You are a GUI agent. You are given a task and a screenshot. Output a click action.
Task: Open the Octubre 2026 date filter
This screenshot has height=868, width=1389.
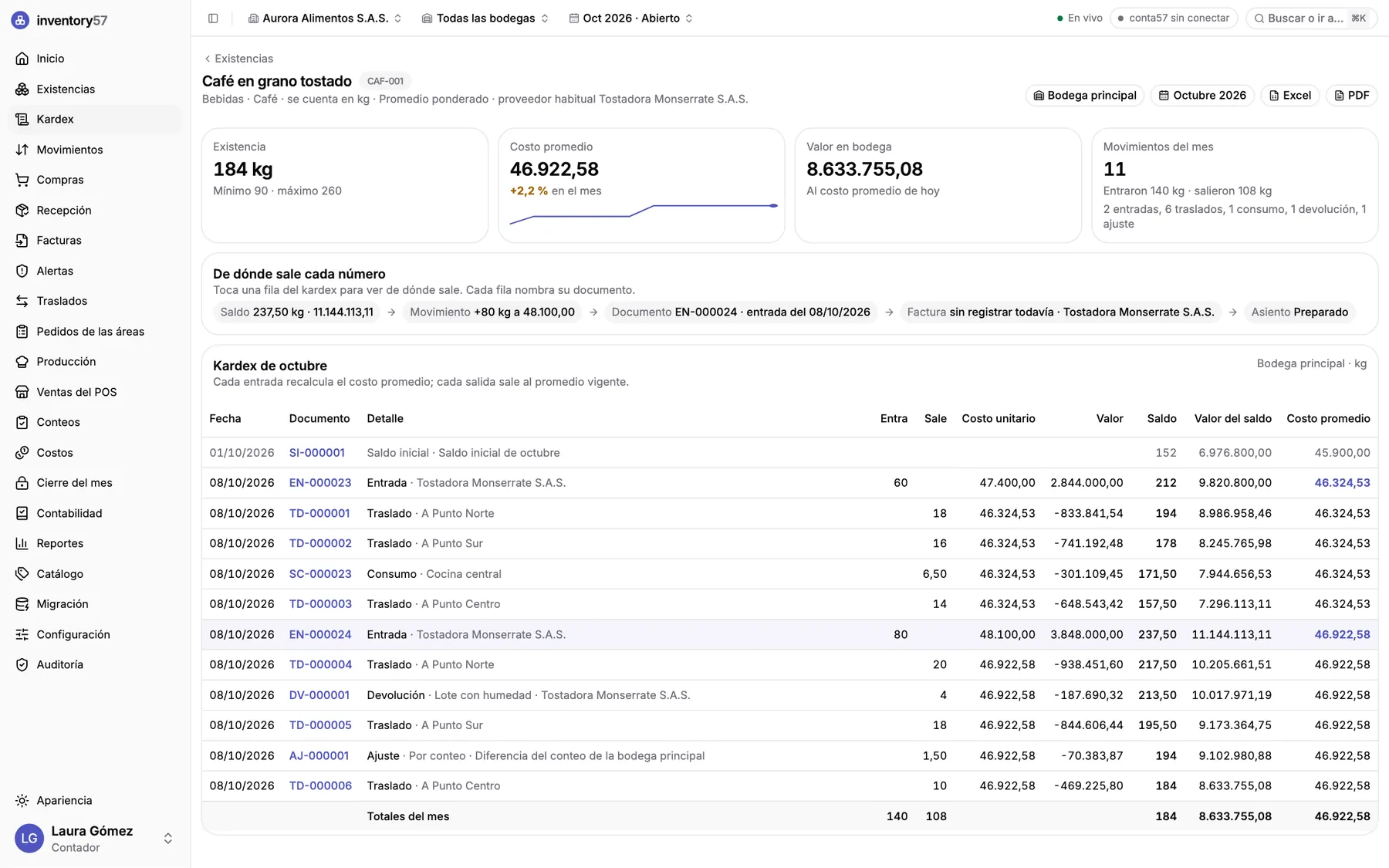coord(1202,96)
